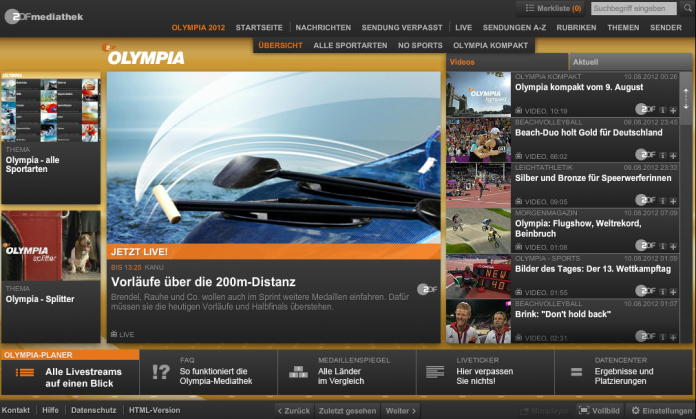Click the FAQ question mark icon

pos(160,373)
